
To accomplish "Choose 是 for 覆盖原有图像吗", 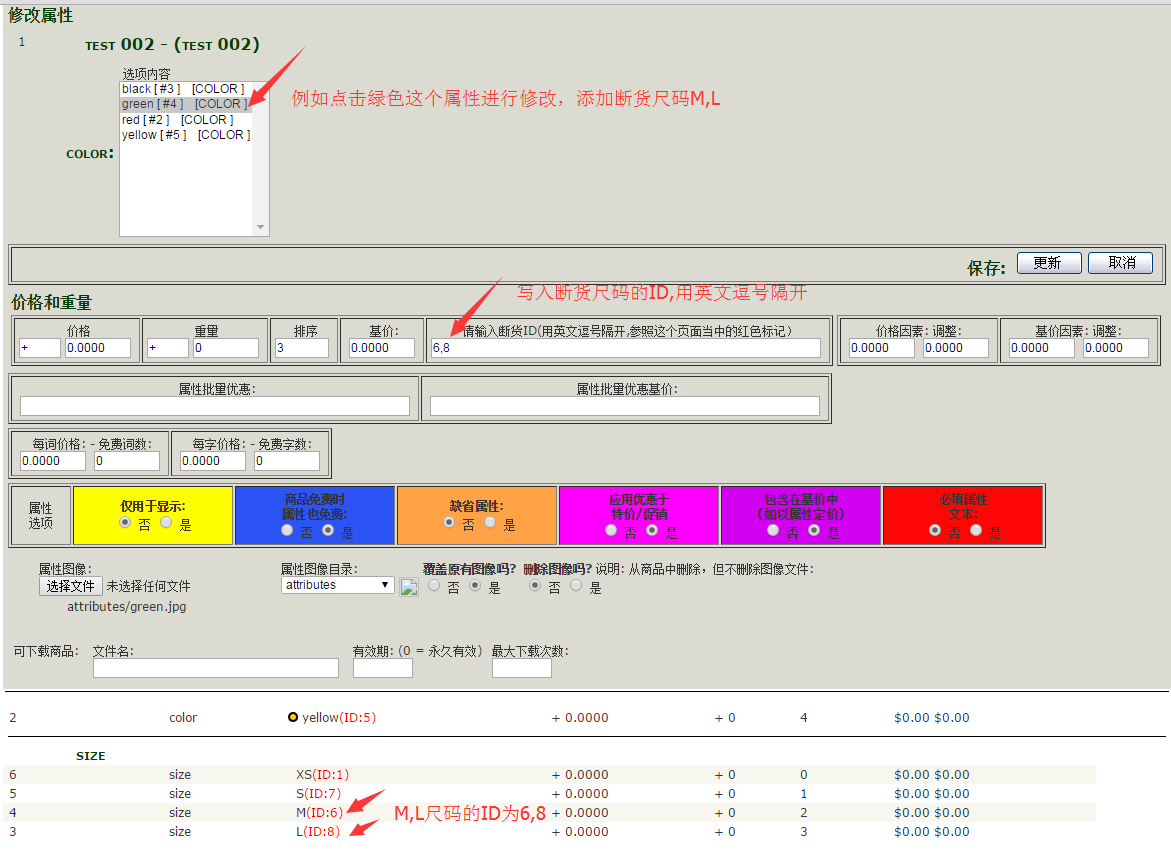I will click(x=475, y=585).
